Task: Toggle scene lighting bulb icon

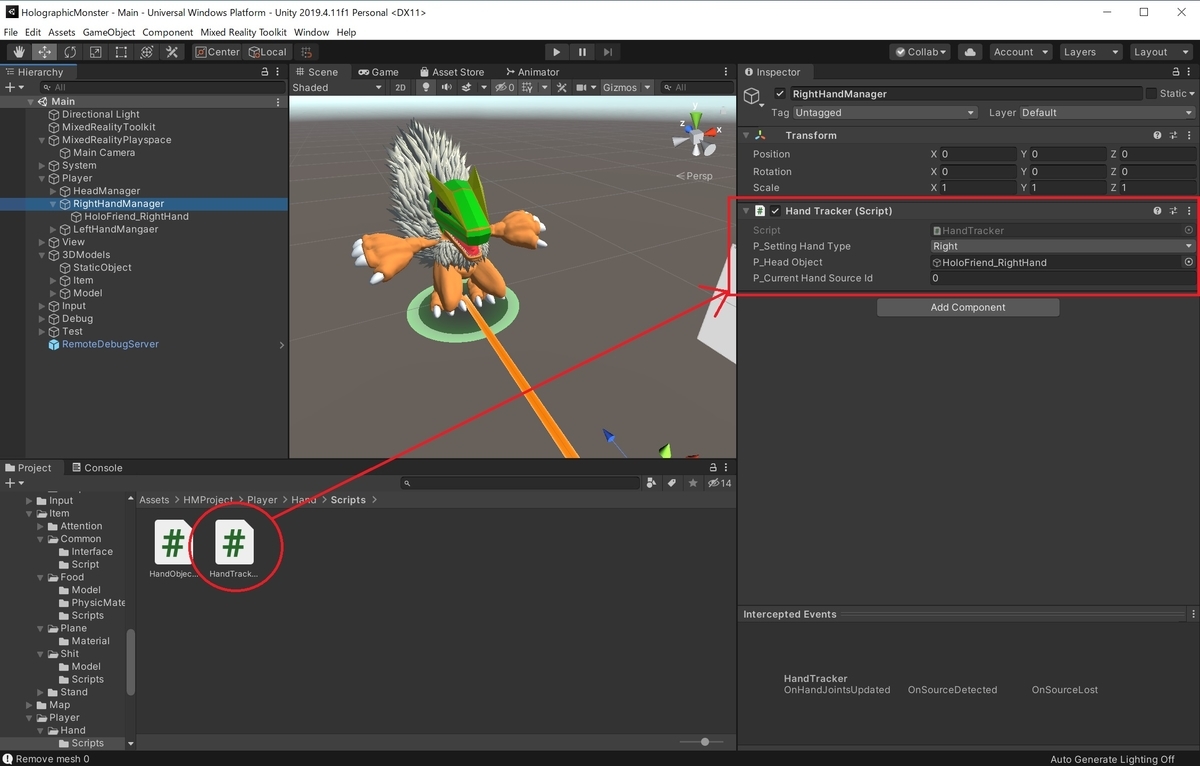Action: (425, 87)
